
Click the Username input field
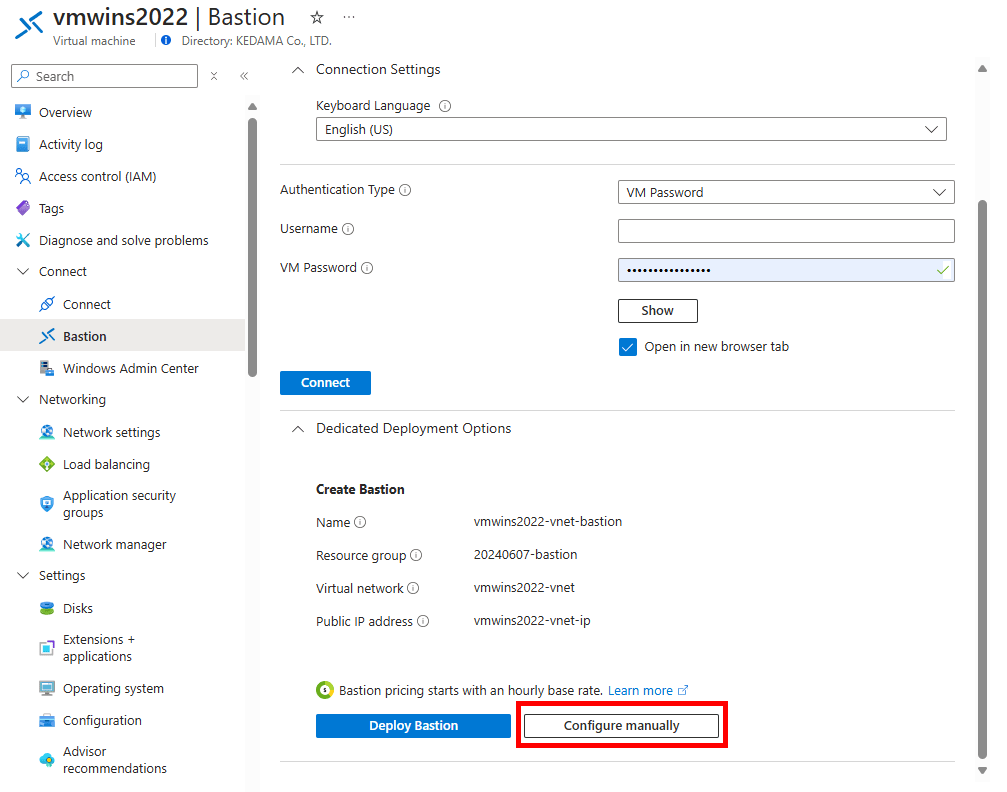coord(786,231)
